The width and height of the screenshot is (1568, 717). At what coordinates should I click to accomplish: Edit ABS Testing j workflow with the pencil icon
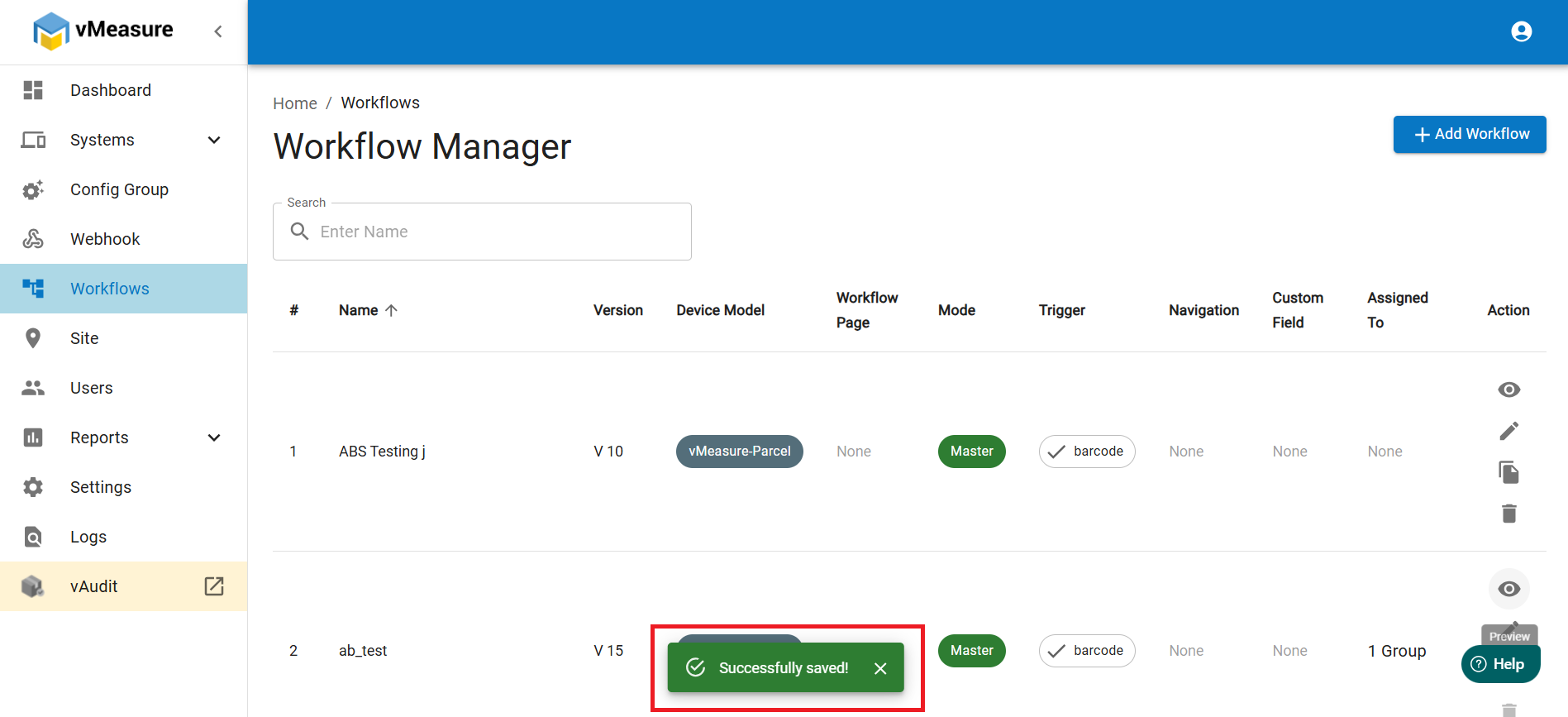tap(1508, 431)
